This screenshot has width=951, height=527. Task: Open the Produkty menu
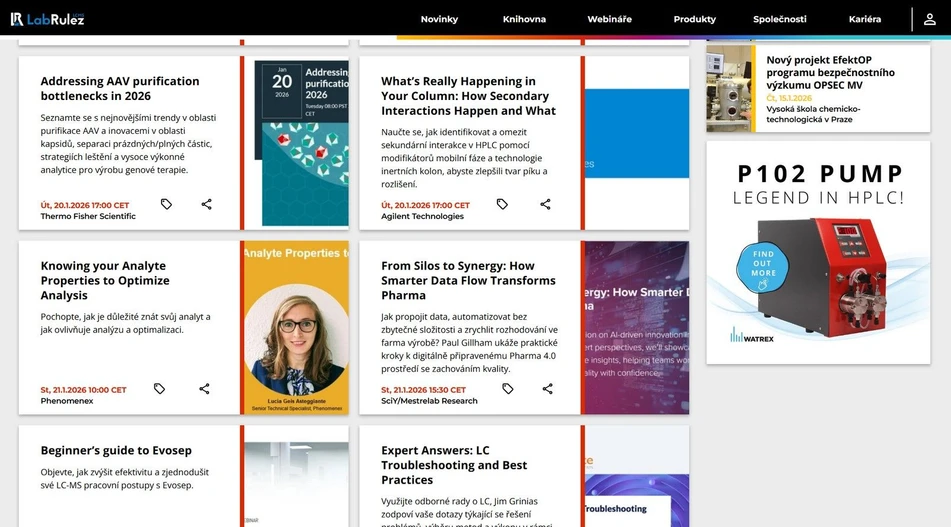[694, 19]
